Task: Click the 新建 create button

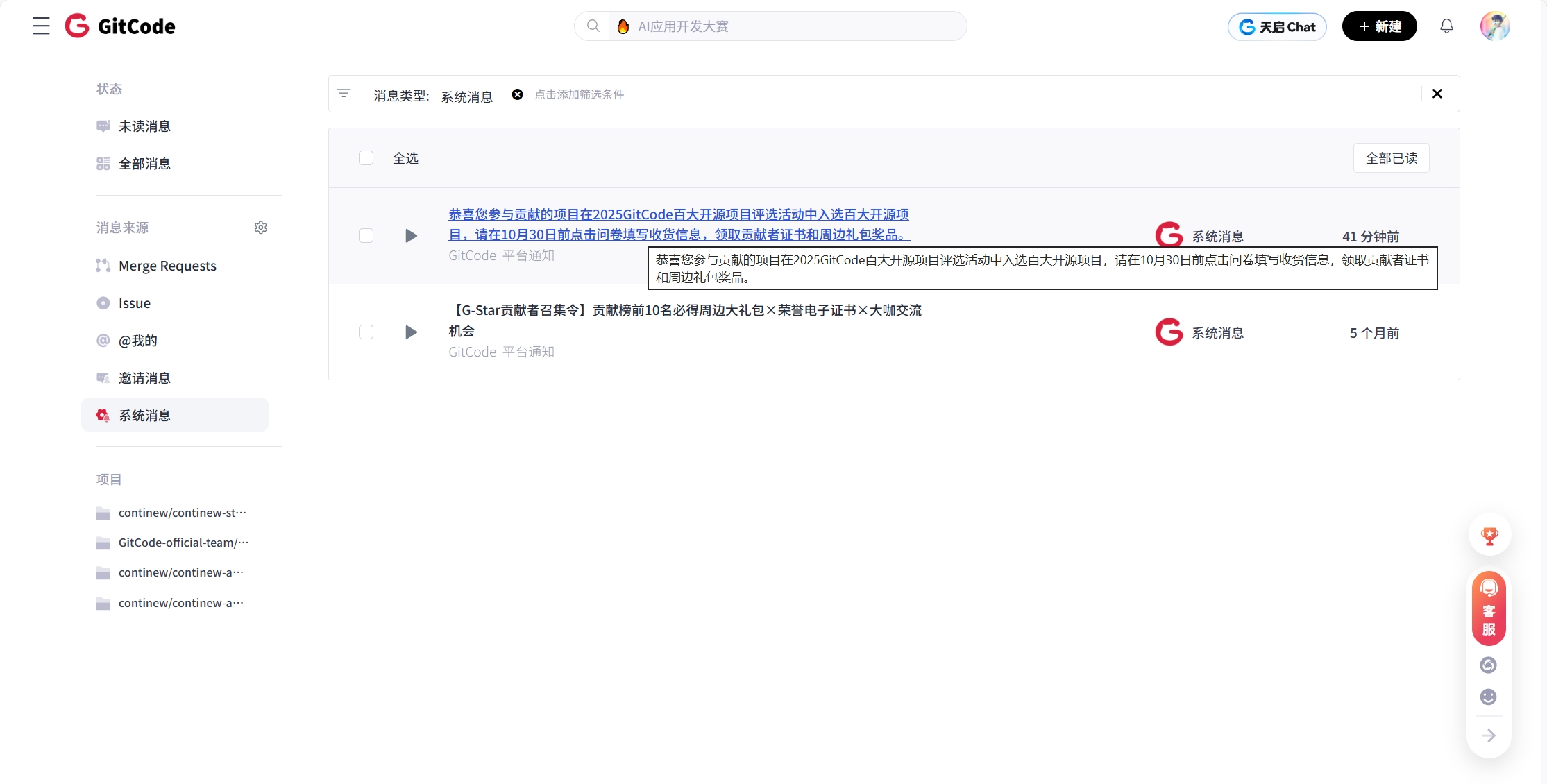Action: (x=1379, y=26)
